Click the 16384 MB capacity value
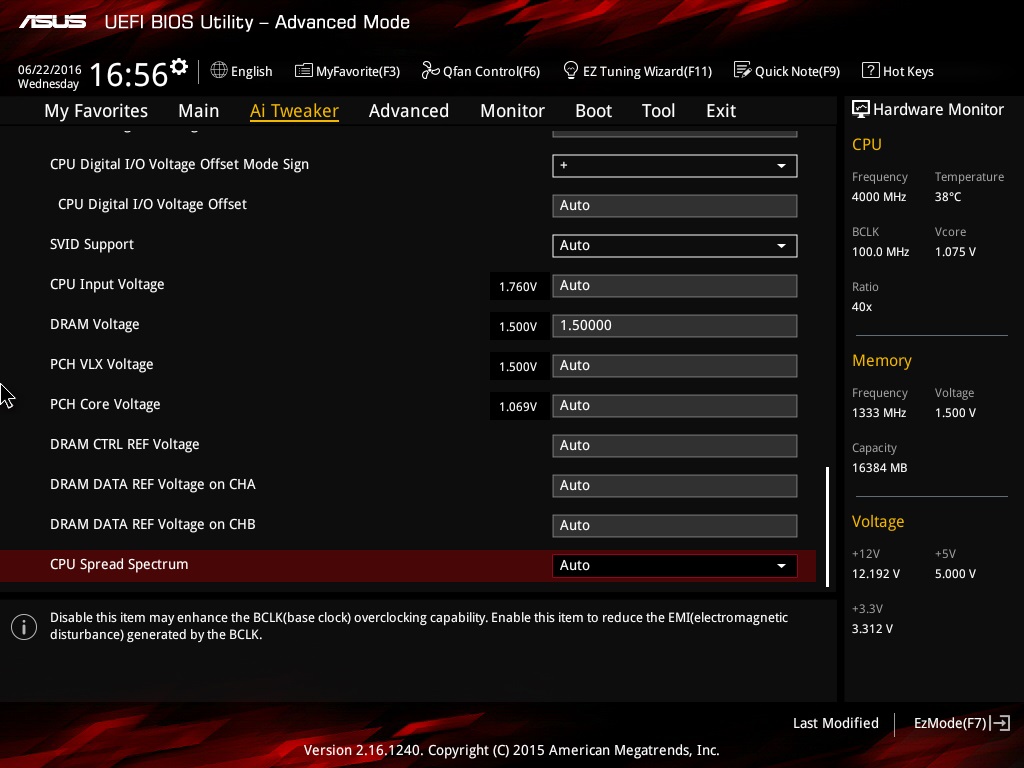The height and width of the screenshot is (768, 1024). [x=879, y=468]
